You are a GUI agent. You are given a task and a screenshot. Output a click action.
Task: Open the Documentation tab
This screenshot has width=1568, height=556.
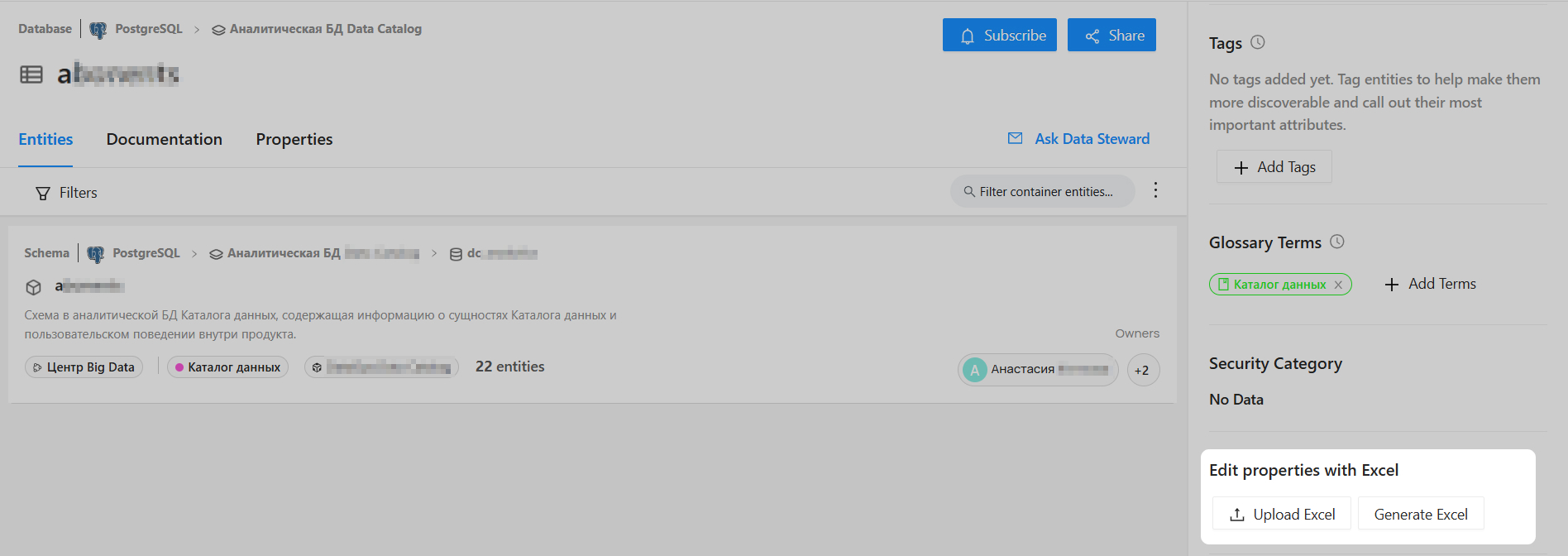164,139
